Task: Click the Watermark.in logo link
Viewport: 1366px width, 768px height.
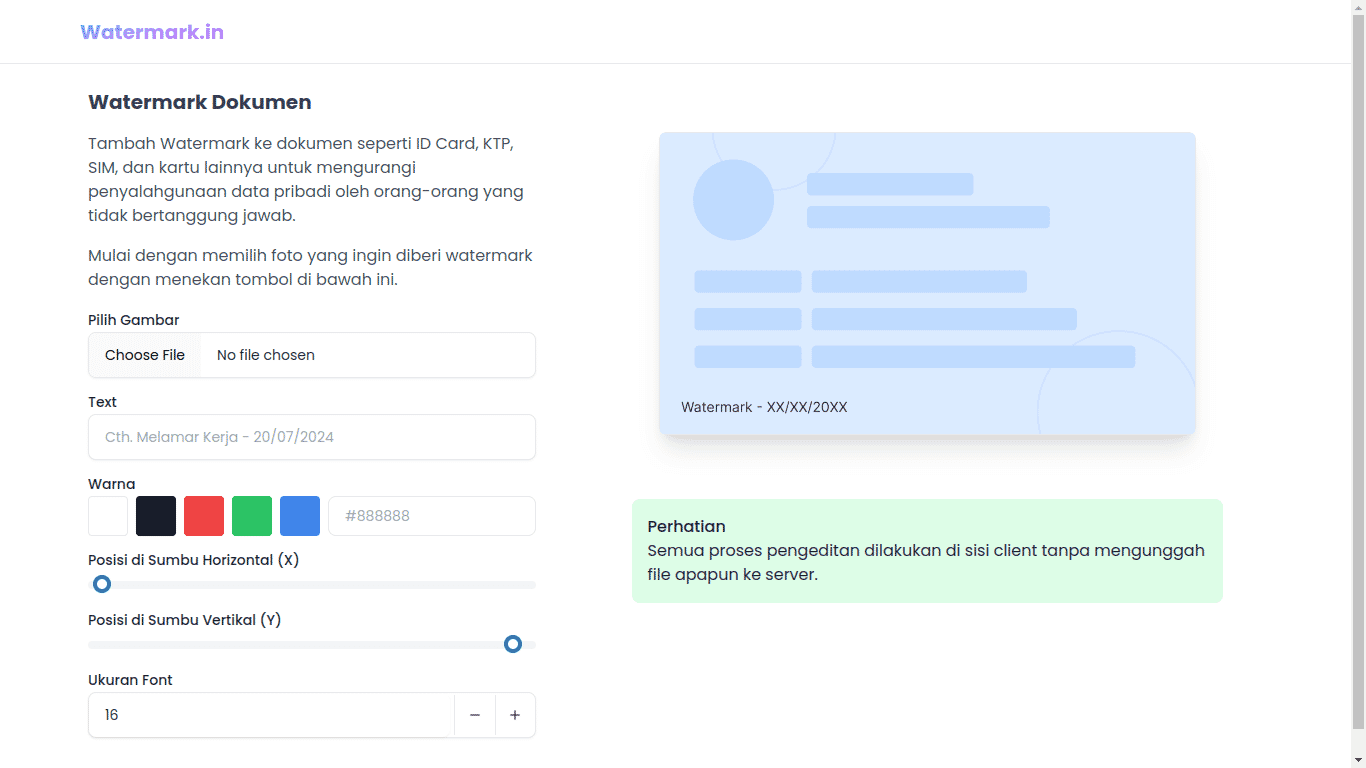Action: point(152,32)
